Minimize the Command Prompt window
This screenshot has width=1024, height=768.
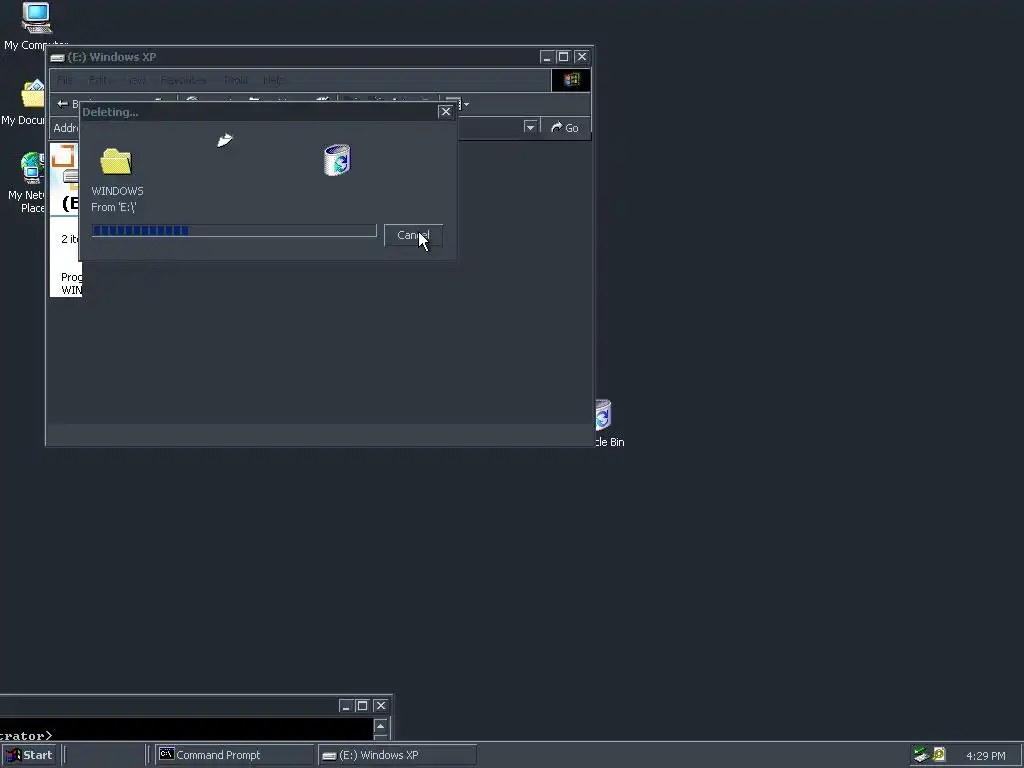coord(346,706)
